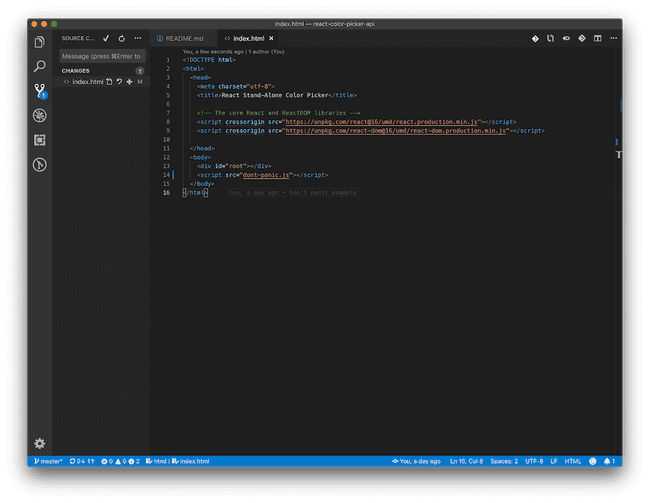Click the title text on line 5
This screenshot has height=503, width=650.
(x=275, y=95)
